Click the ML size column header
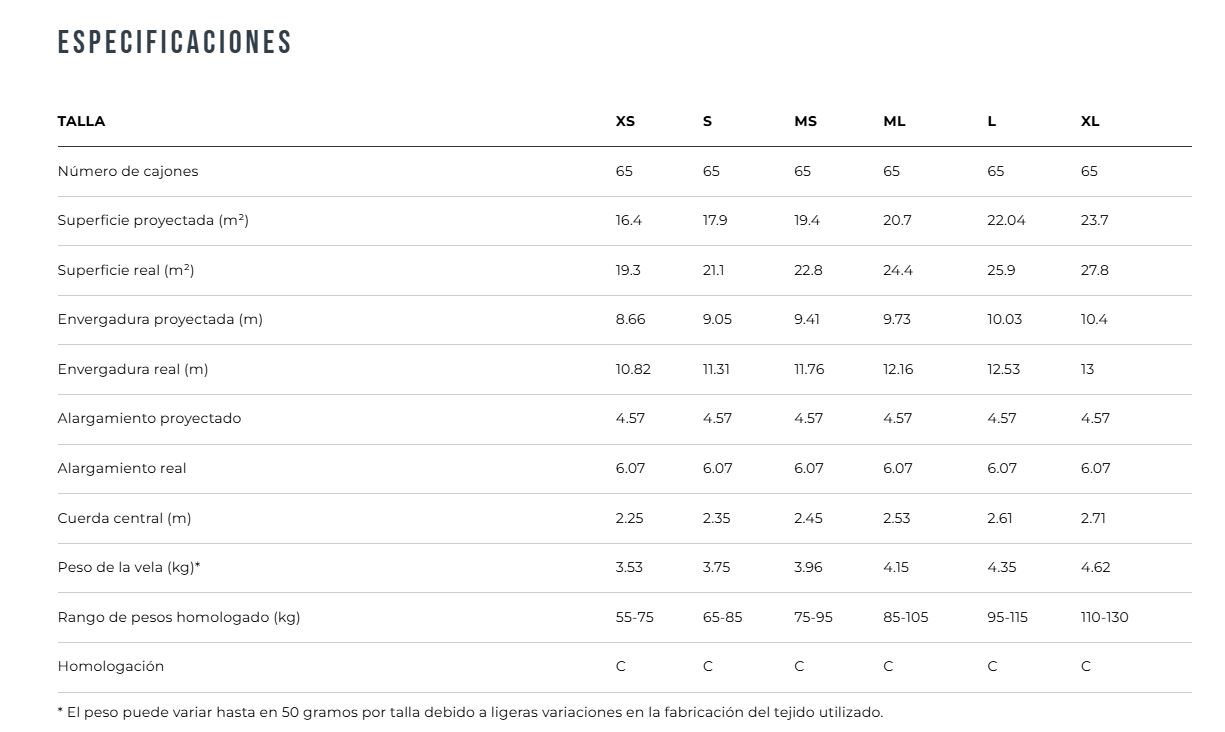Viewport: 1225px width, 732px height. click(894, 121)
